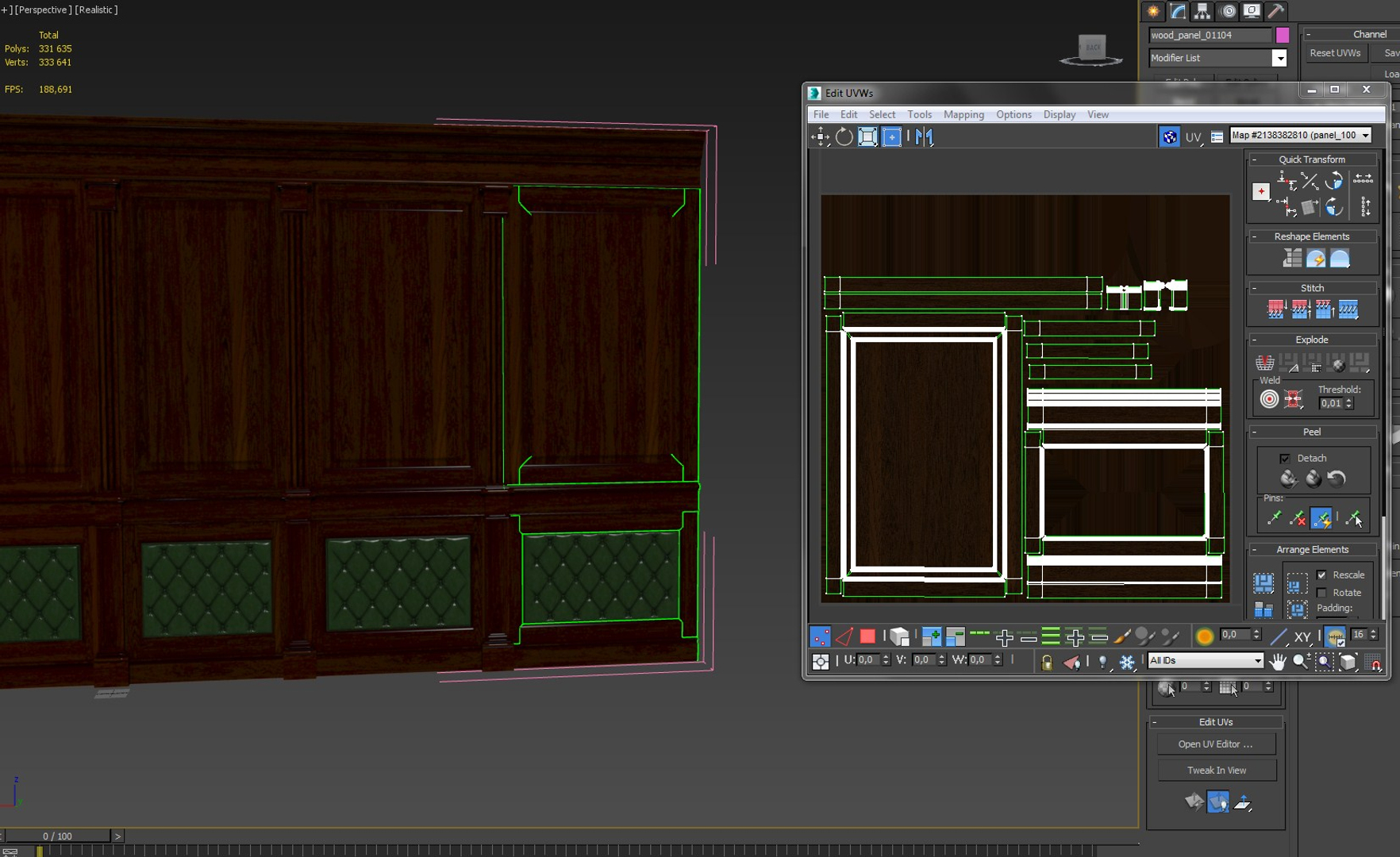Toggle the Soft Selection orange button
The height and width of the screenshot is (857, 1400).
[1205, 636]
